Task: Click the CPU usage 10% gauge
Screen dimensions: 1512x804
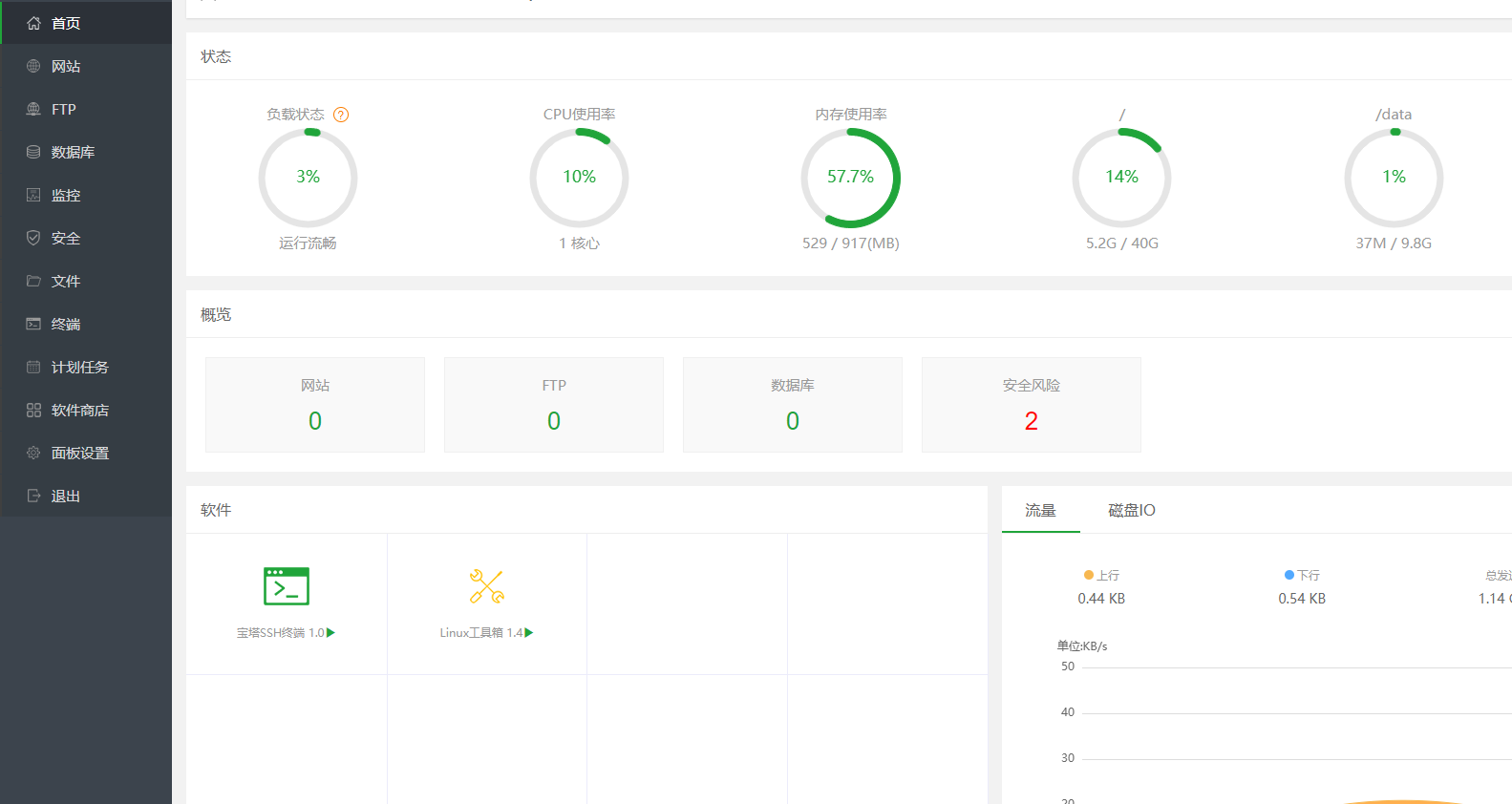Action: [579, 178]
